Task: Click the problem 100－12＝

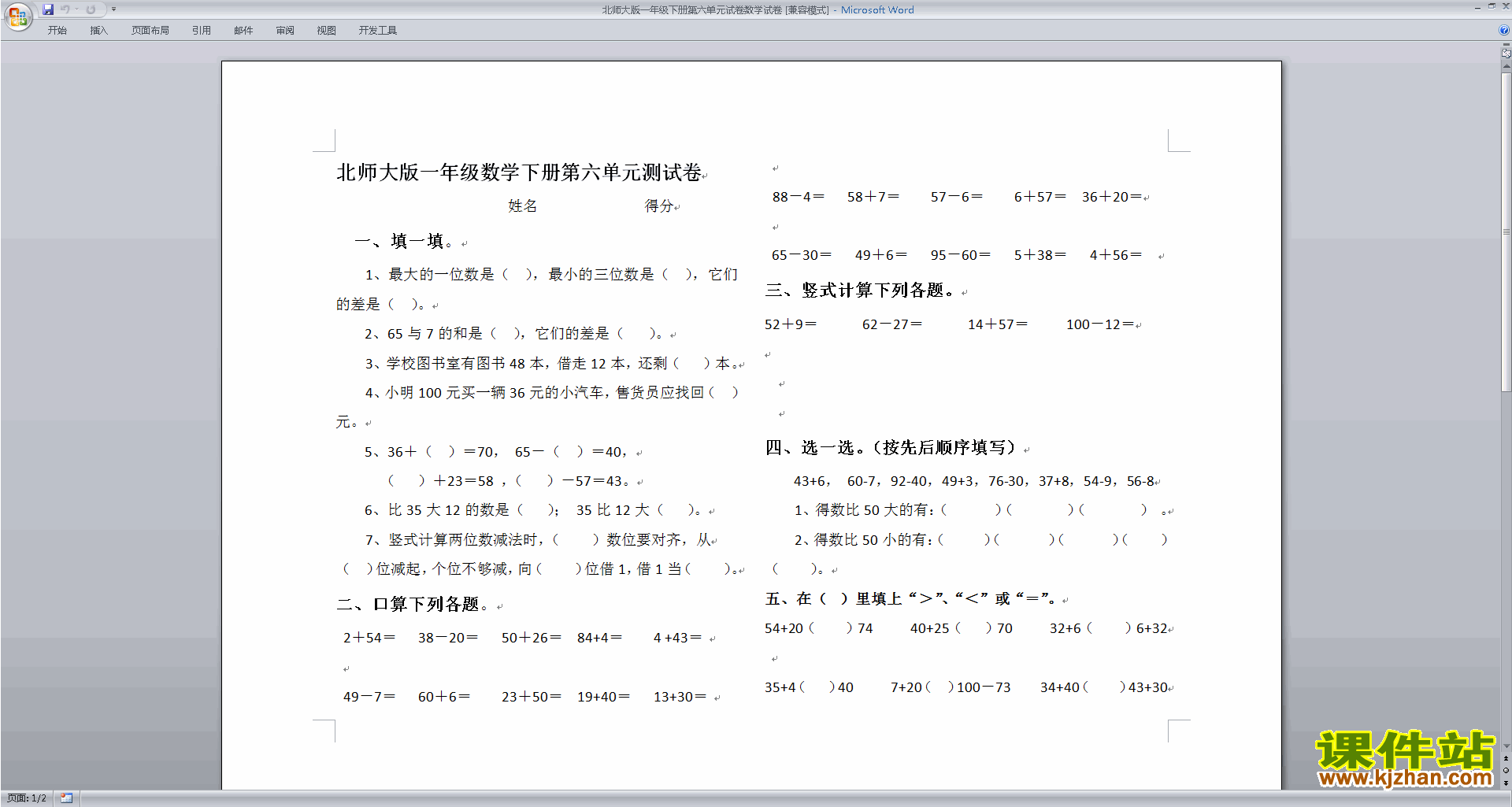Action: pyautogui.click(x=1100, y=324)
